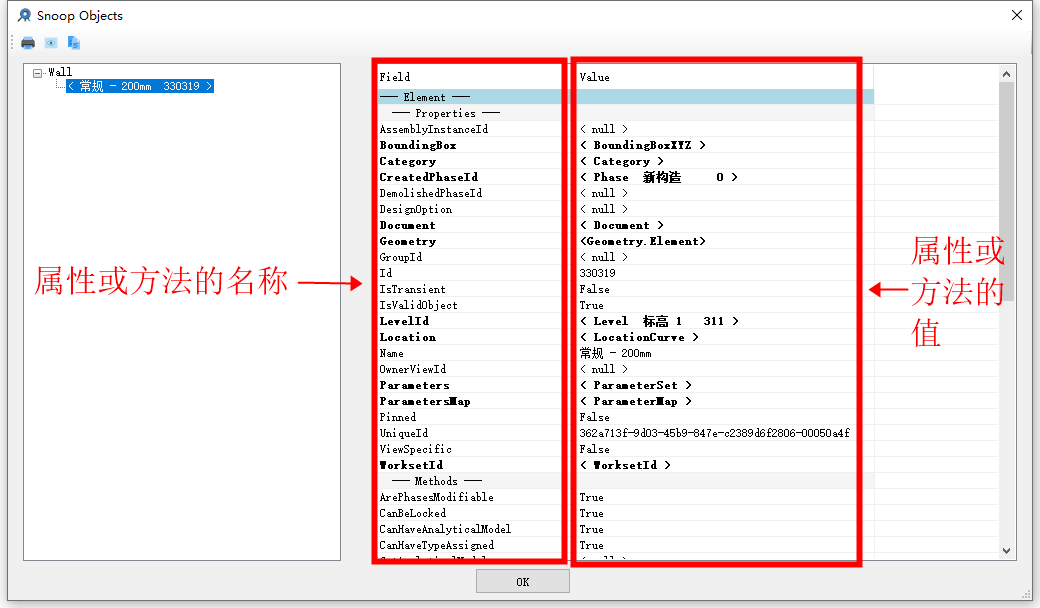Select the DesignOption field
This screenshot has width=1040, height=608.
click(x=416, y=210)
